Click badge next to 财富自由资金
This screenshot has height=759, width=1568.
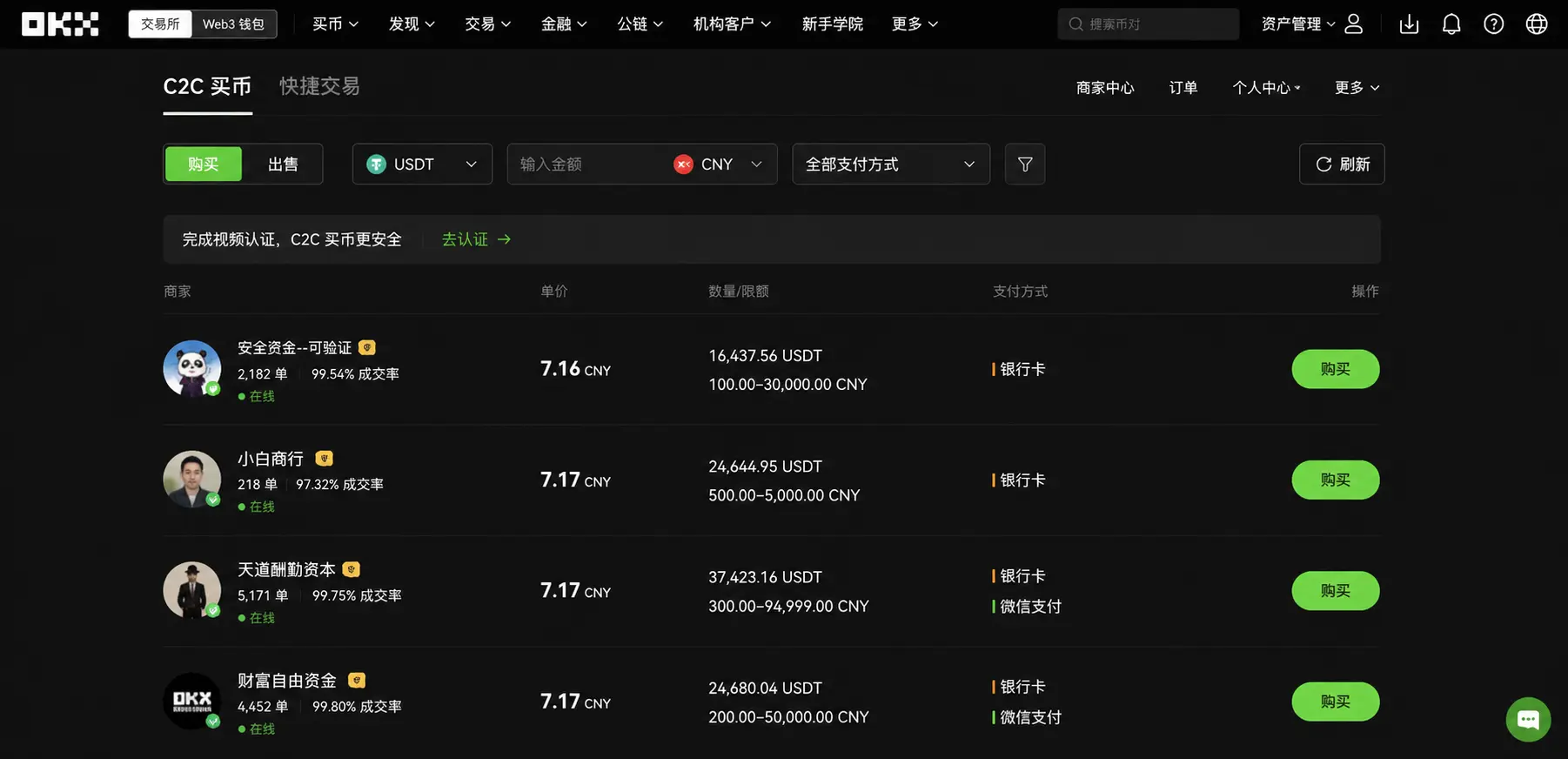357,680
